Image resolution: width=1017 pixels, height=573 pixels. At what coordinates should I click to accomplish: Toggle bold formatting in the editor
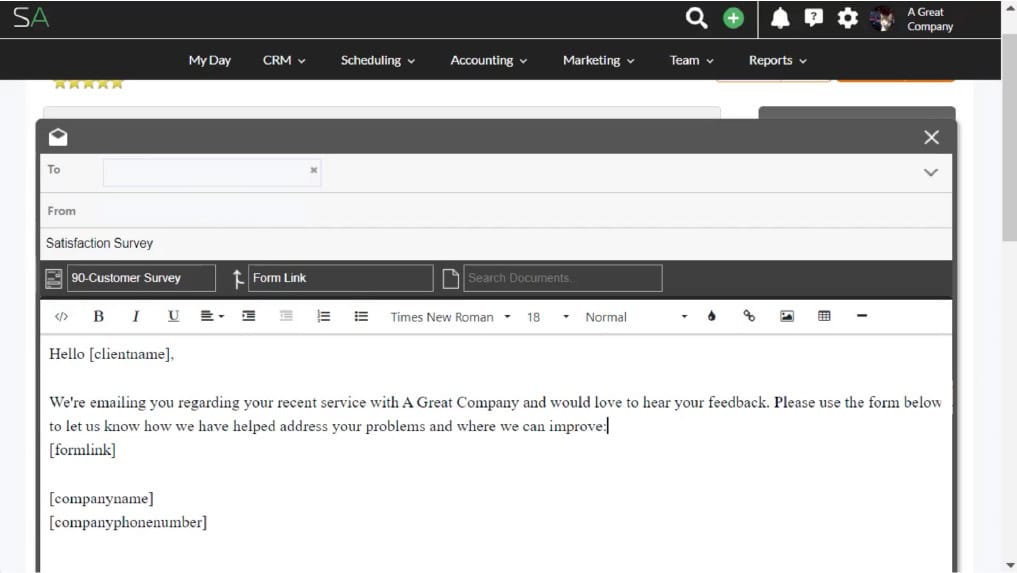point(98,316)
